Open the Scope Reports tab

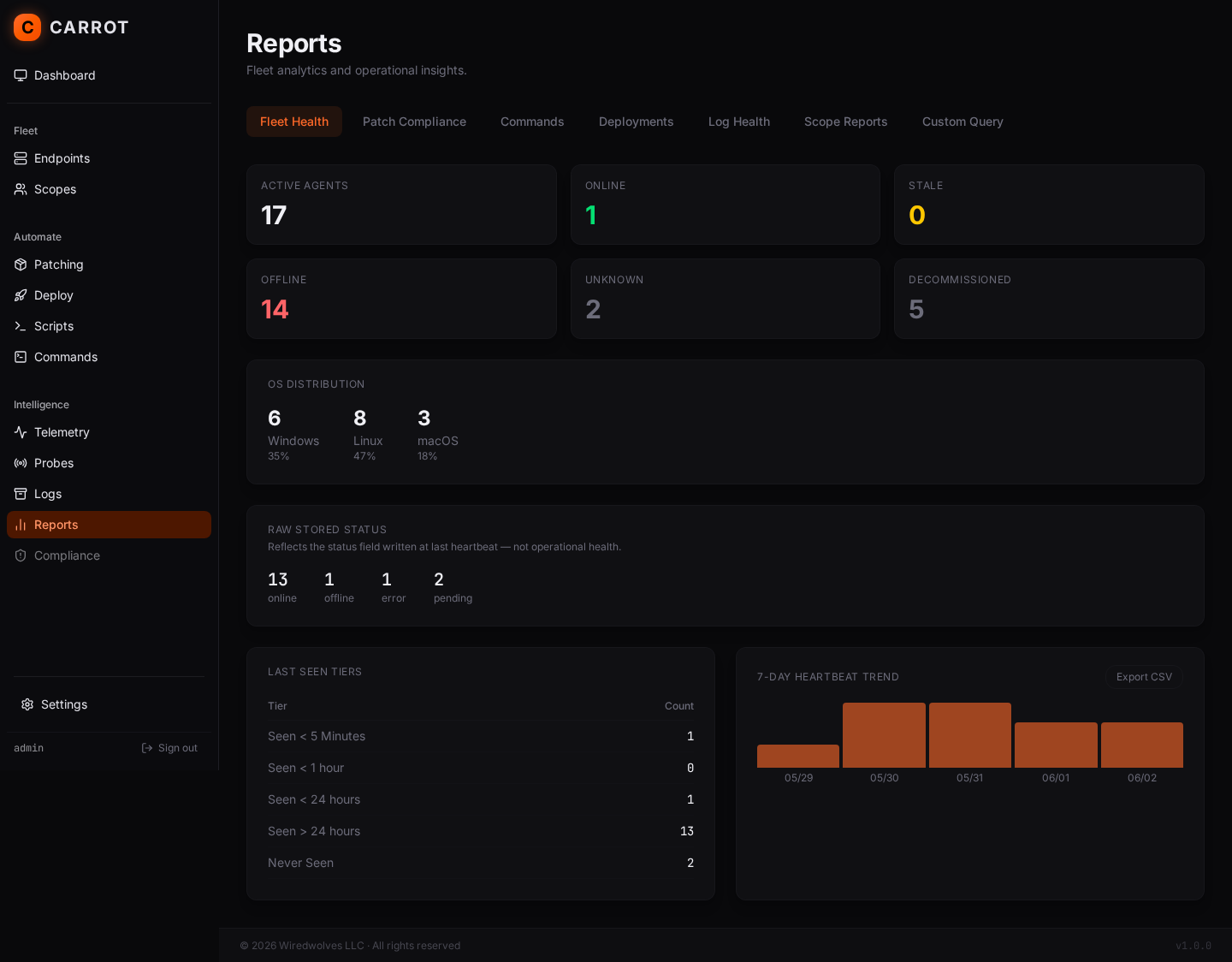[846, 122]
